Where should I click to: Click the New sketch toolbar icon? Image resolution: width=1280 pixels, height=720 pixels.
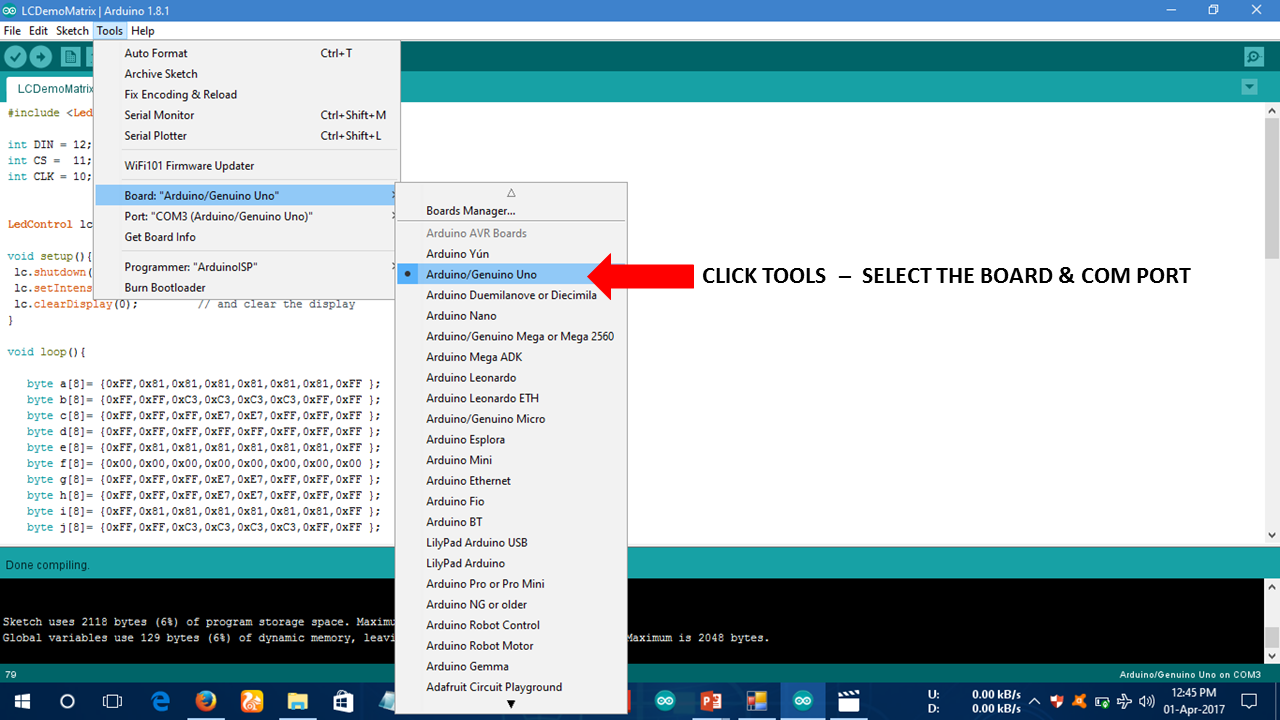70,57
